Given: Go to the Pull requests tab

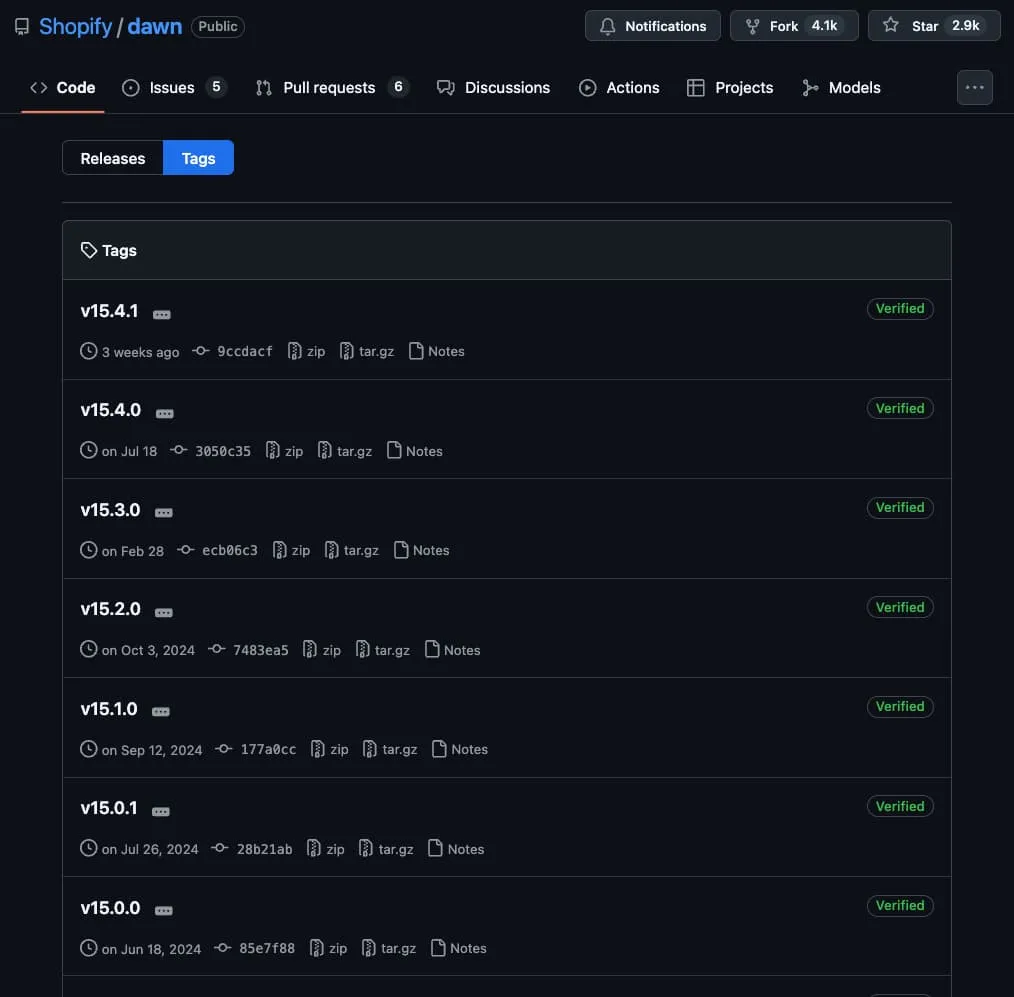Looking at the screenshot, I should 329,87.
